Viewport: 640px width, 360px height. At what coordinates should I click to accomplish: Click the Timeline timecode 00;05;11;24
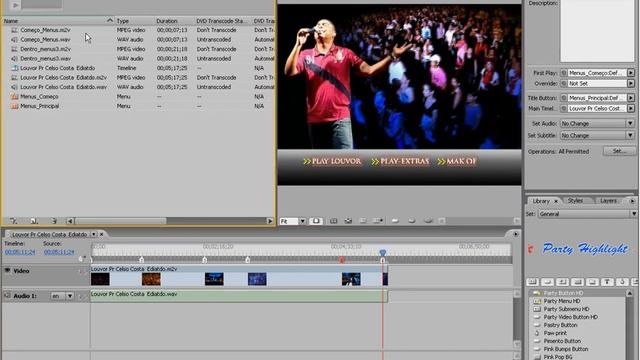(20, 252)
